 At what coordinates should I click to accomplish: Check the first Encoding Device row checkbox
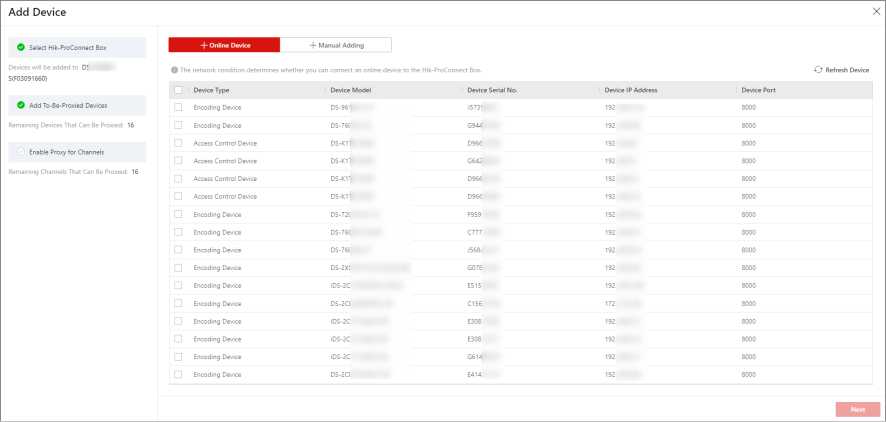tap(178, 108)
